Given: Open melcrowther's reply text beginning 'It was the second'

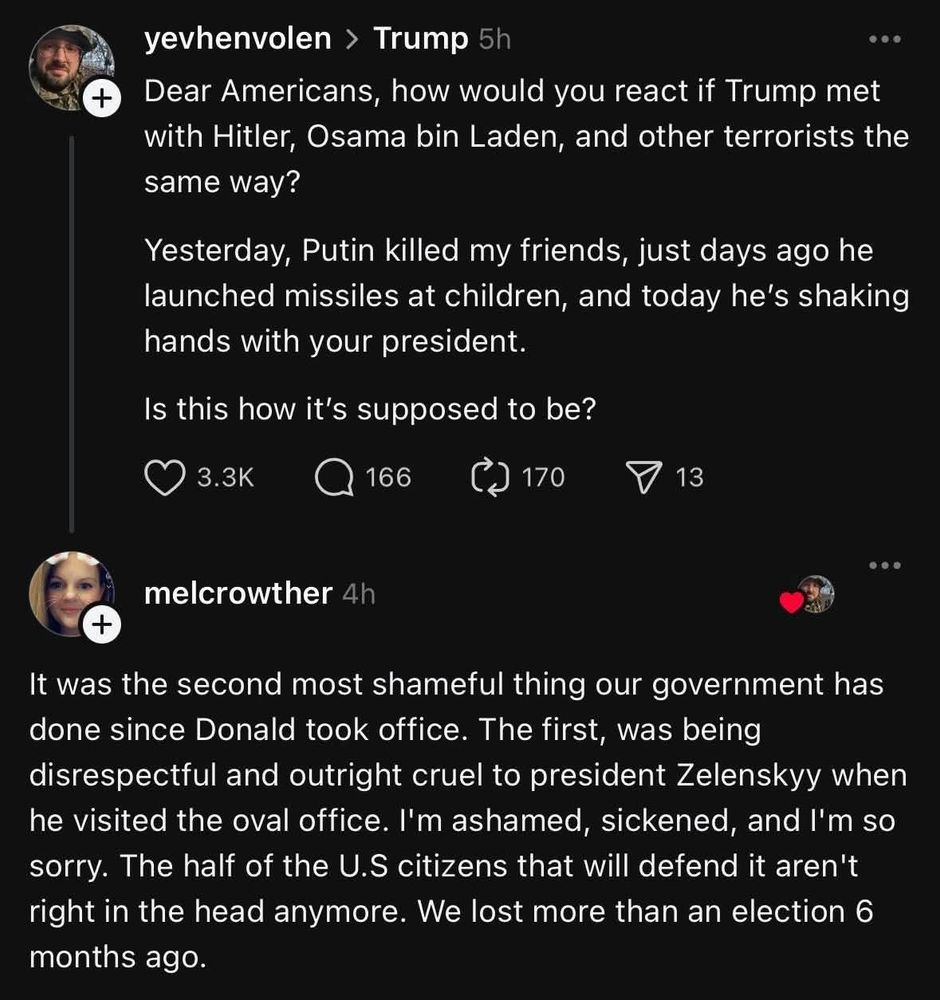Looking at the screenshot, I should coord(468,820).
